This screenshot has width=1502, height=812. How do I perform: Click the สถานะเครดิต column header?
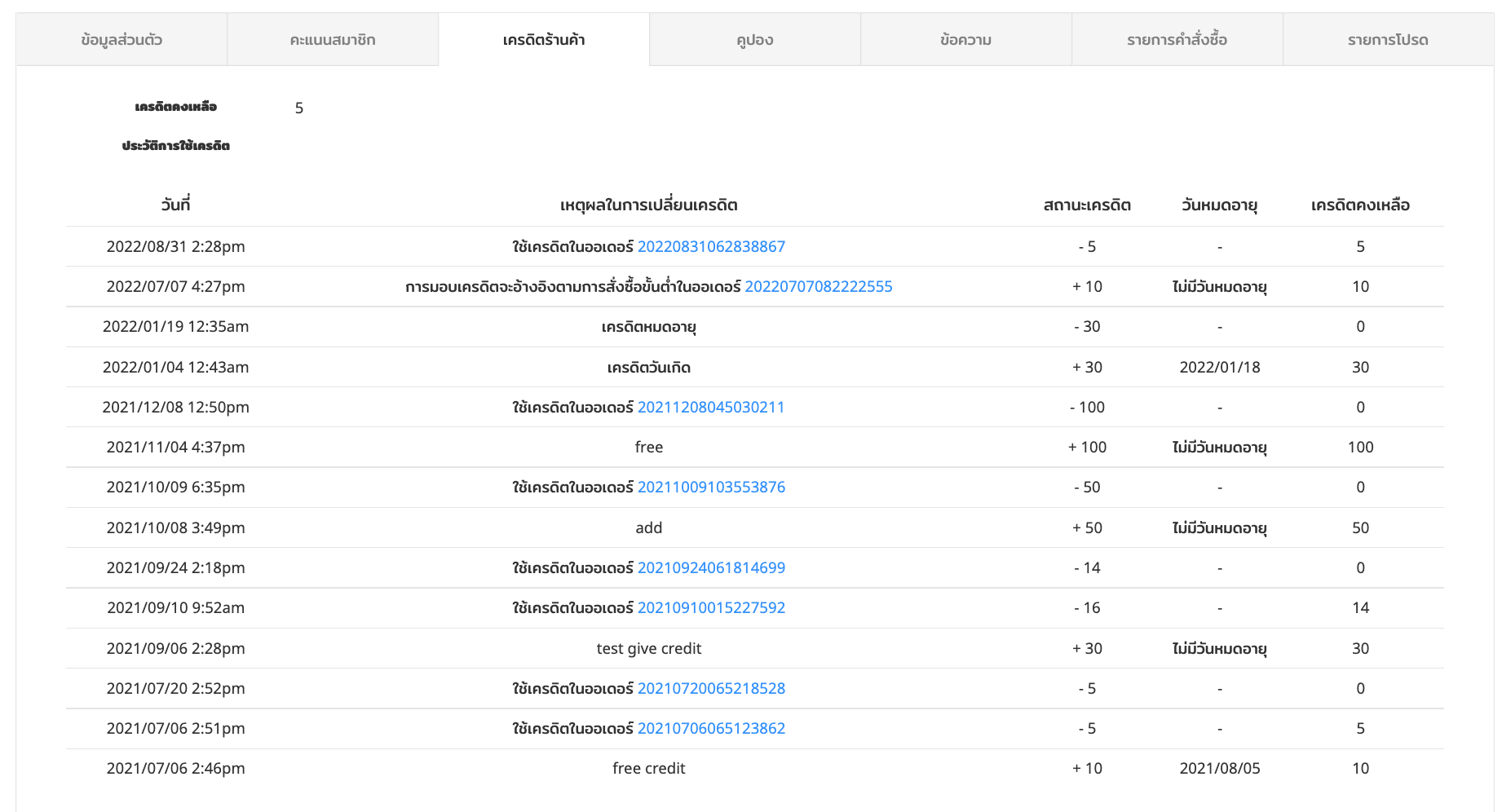coord(1087,205)
